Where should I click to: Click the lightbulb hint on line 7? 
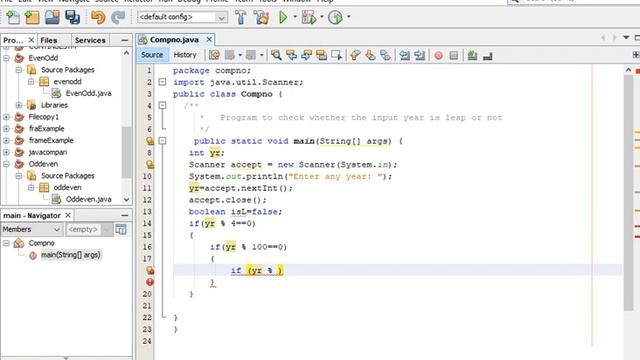pos(150,141)
